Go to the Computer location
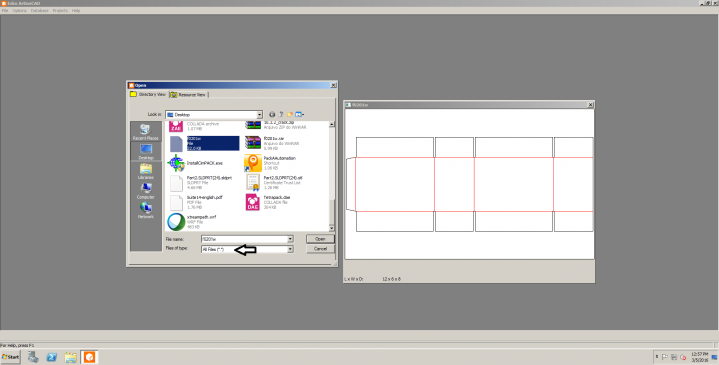This screenshot has height=365, width=719. 146,191
